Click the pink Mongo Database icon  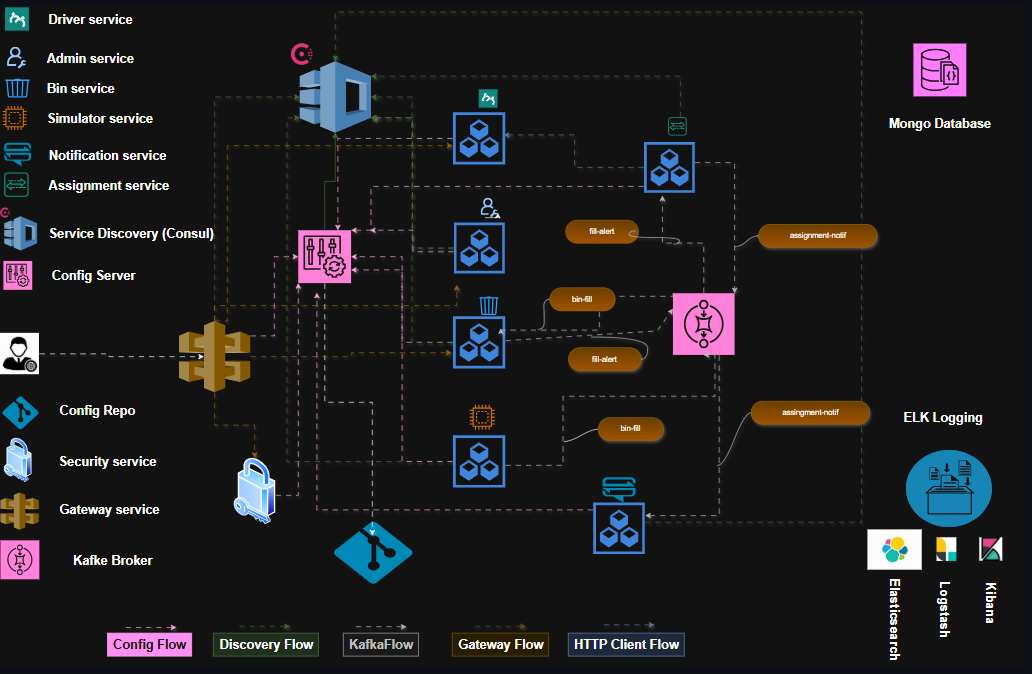pyautogui.click(x=939, y=70)
